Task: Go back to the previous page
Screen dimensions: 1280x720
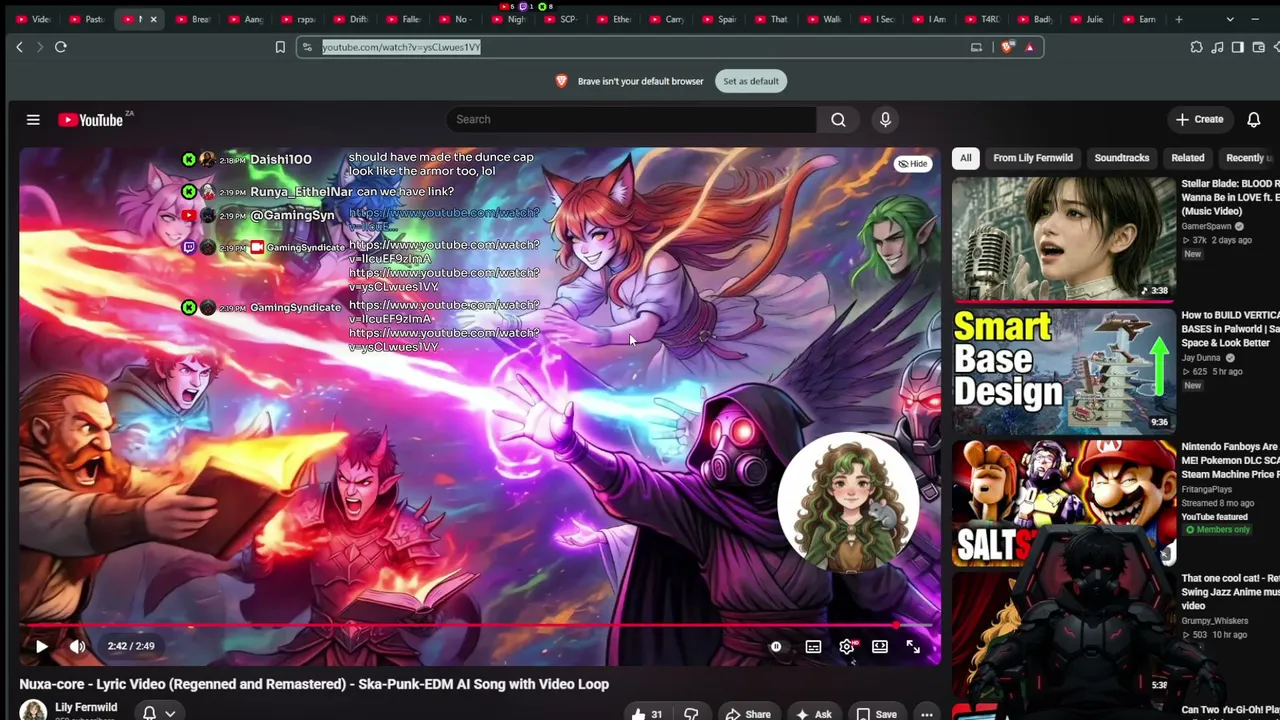Action: tap(19, 47)
